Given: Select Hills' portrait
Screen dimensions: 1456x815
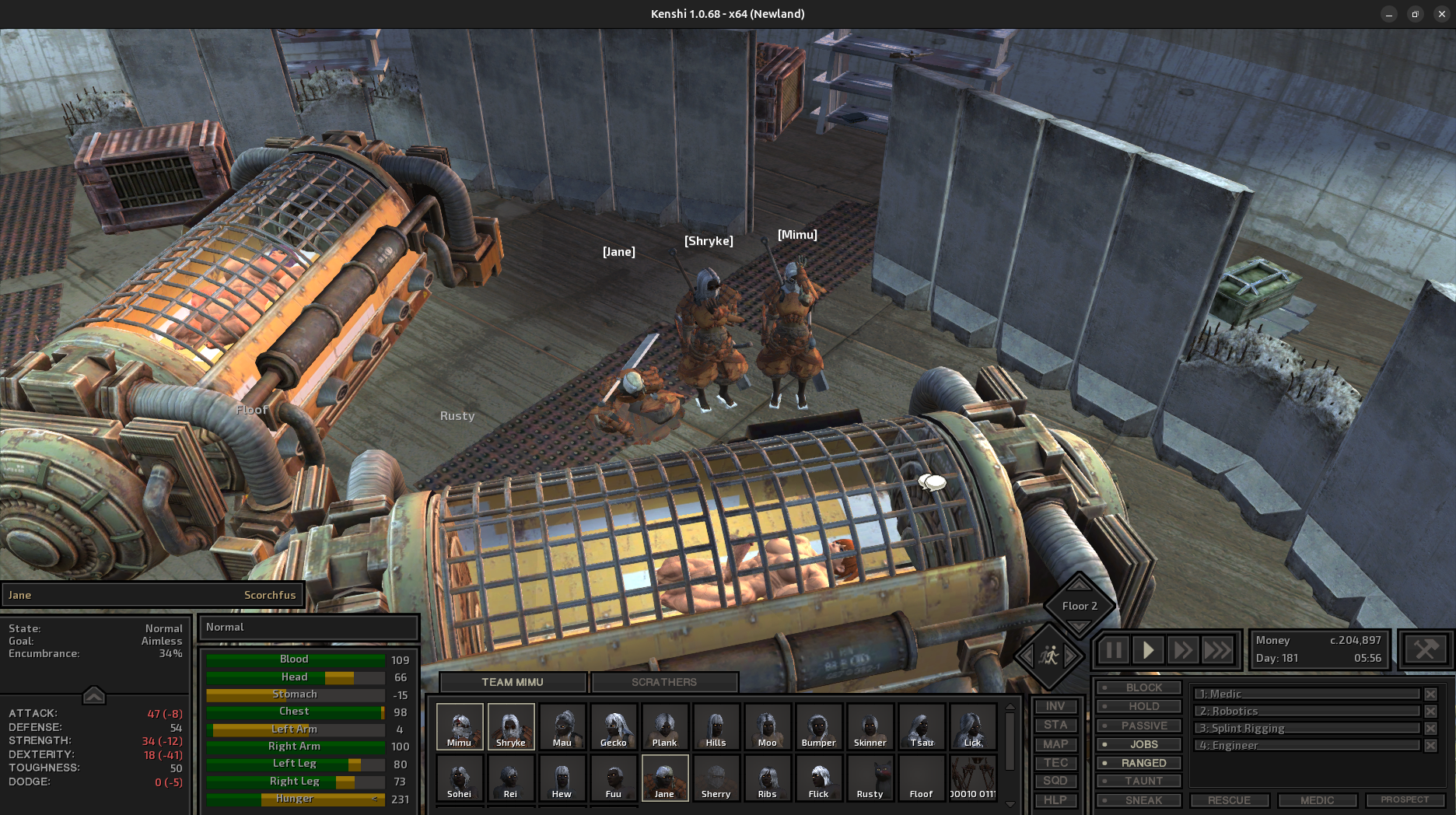Looking at the screenshot, I should coord(716,726).
